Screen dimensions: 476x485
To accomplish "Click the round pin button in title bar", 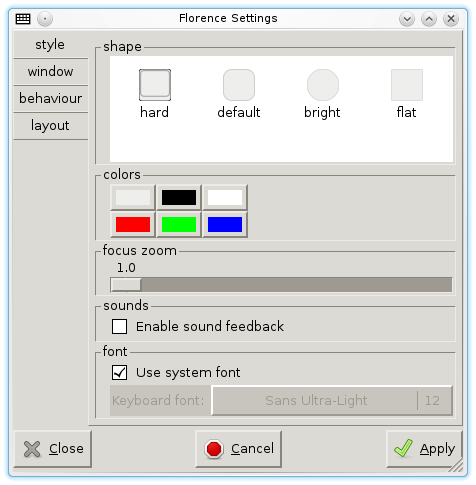I will [45, 19].
